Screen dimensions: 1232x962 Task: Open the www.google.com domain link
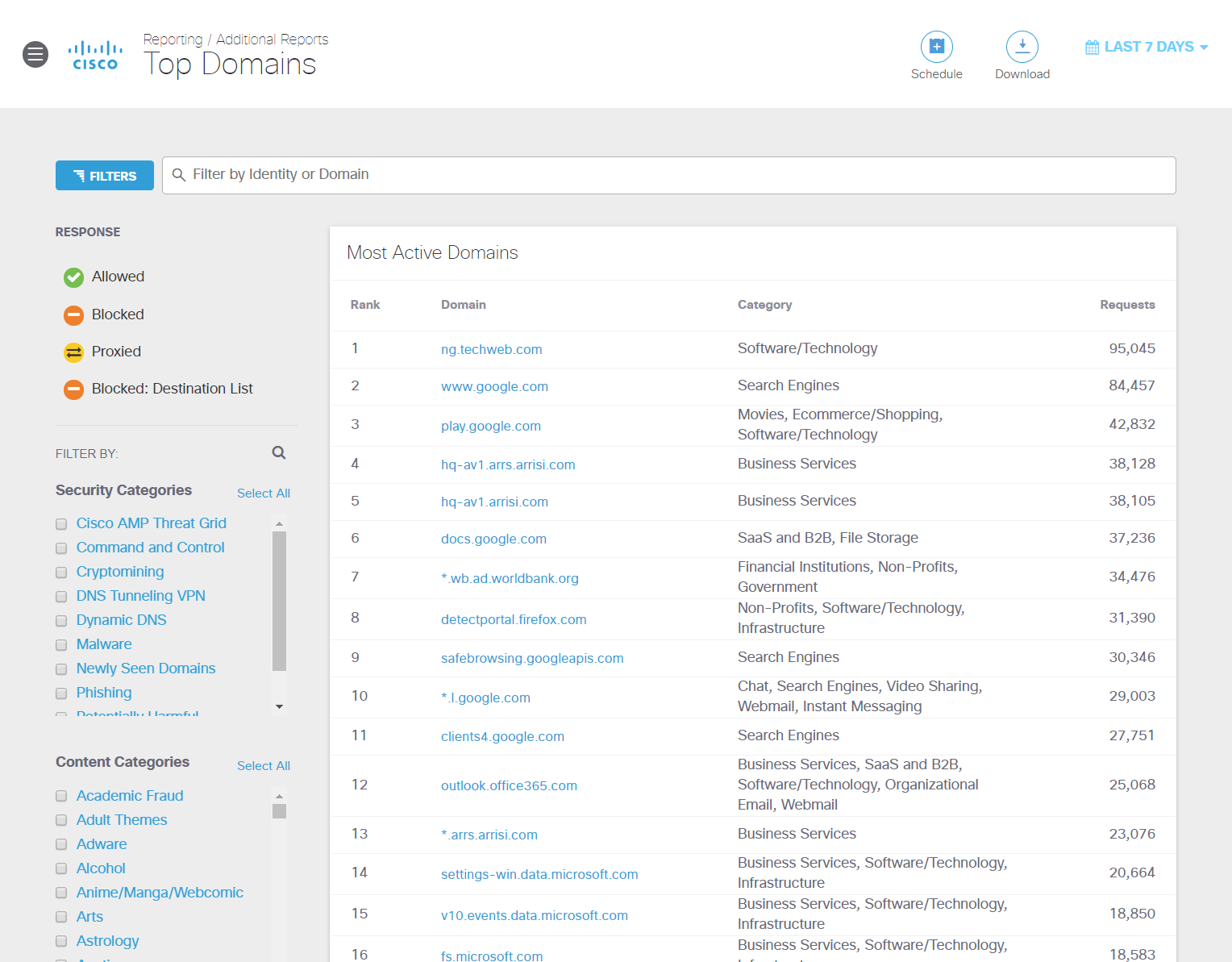coord(494,386)
